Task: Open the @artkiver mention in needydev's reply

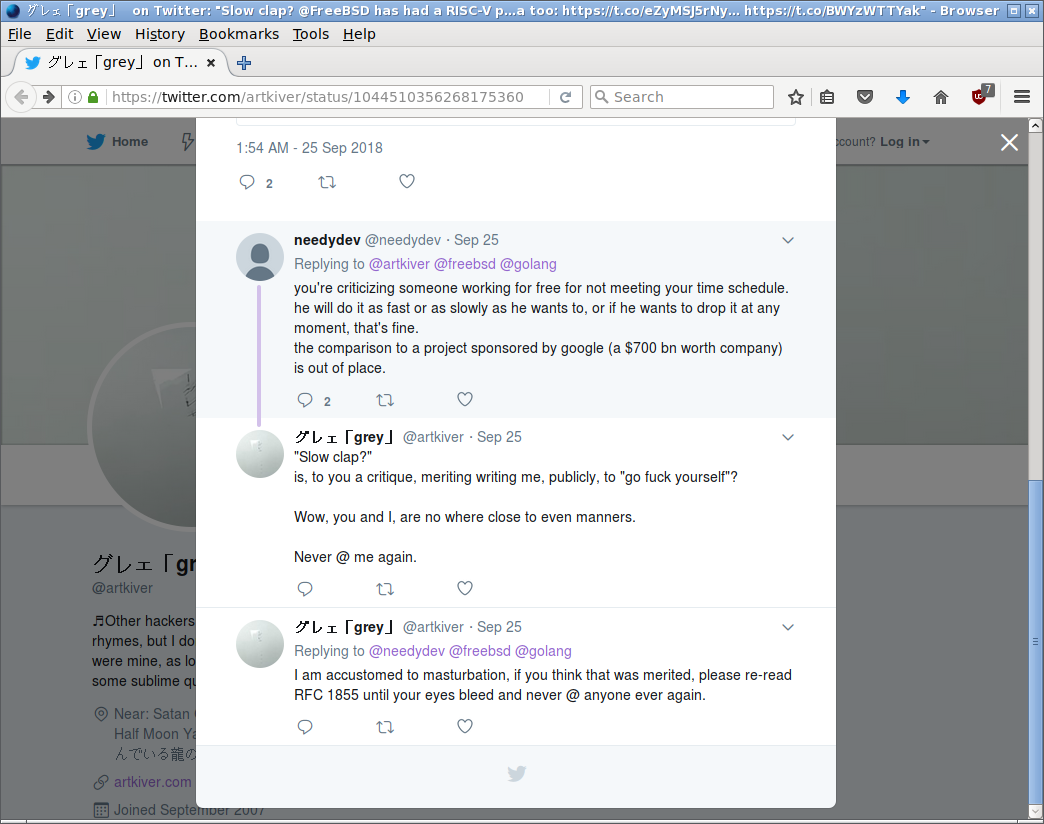Action: tap(399, 264)
